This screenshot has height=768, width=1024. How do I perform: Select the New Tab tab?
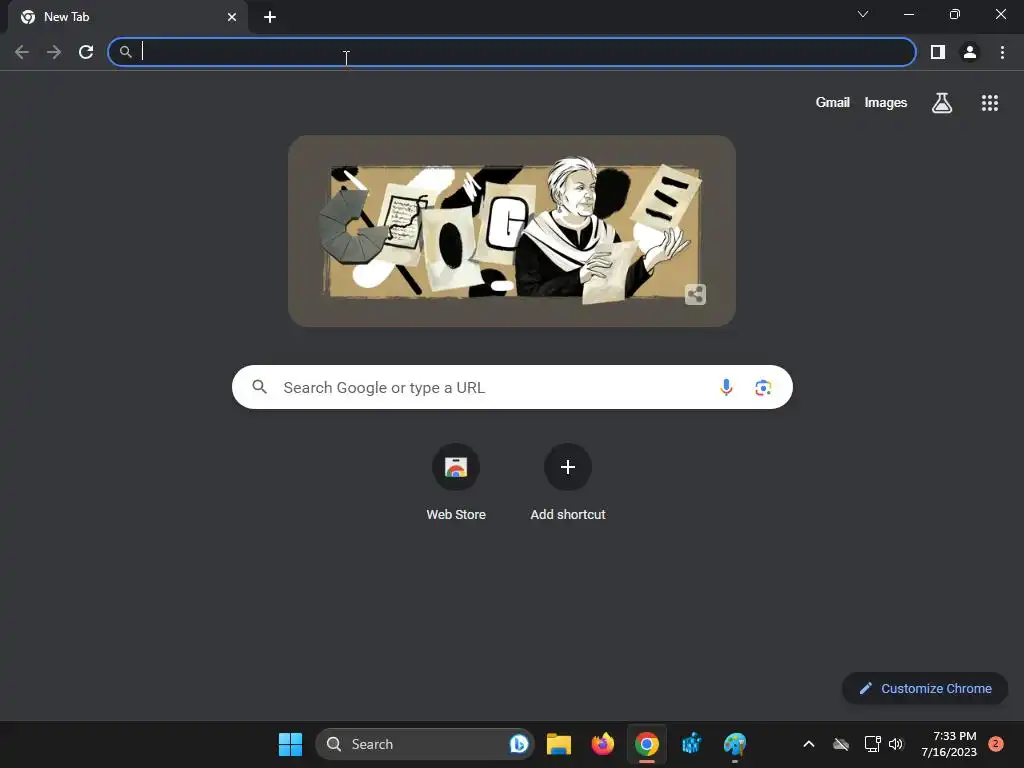(x=127, y=17)
